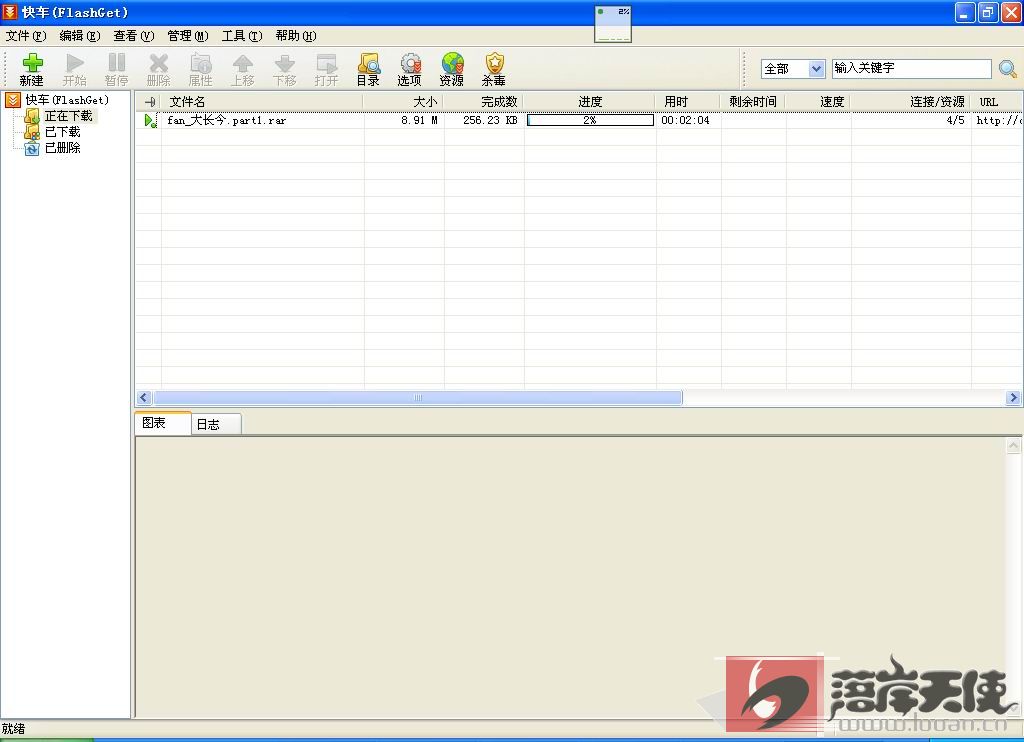Screen dimensions: 1024x742
Task: Sort by 速度 column header
Action: [x=819, y=102]
